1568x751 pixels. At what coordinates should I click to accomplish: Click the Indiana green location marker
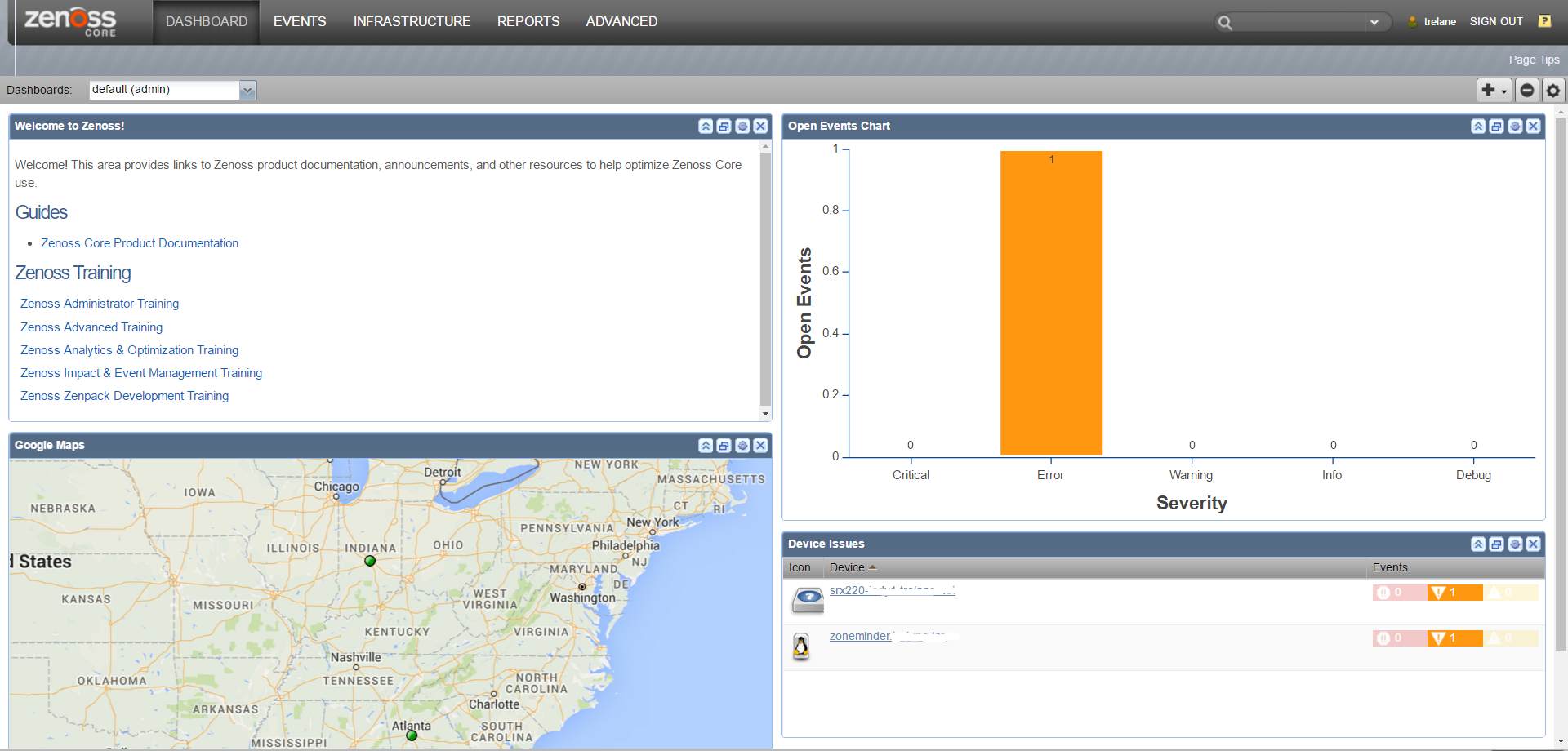tap(370, 561)
